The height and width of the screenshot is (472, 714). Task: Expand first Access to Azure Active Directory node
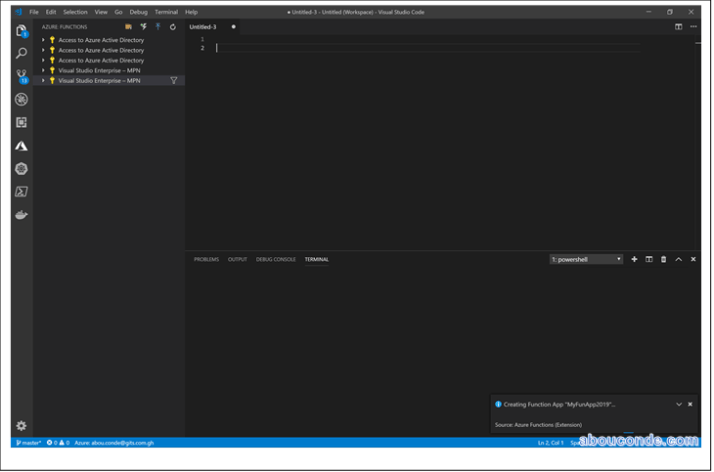pyautogui.click(x=43, y=40)
